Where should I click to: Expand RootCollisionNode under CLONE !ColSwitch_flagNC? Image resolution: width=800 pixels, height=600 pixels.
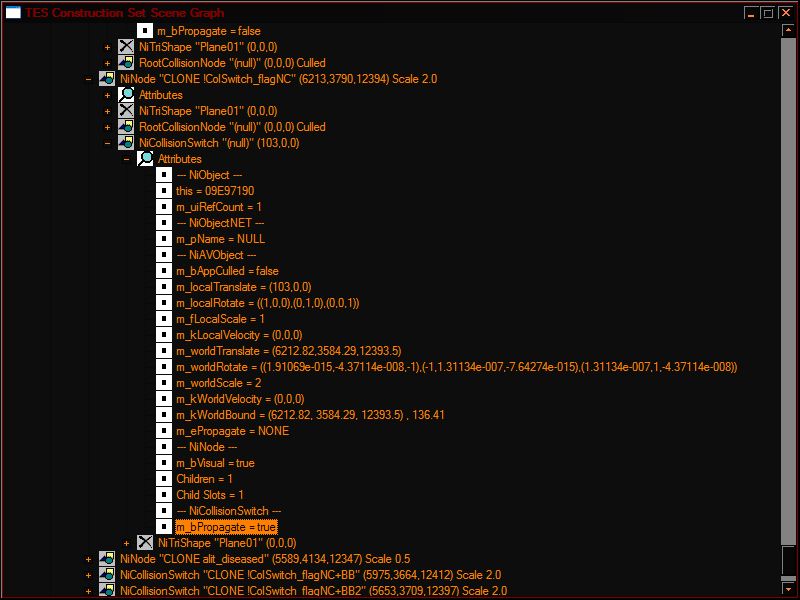(x=107, y=127)
